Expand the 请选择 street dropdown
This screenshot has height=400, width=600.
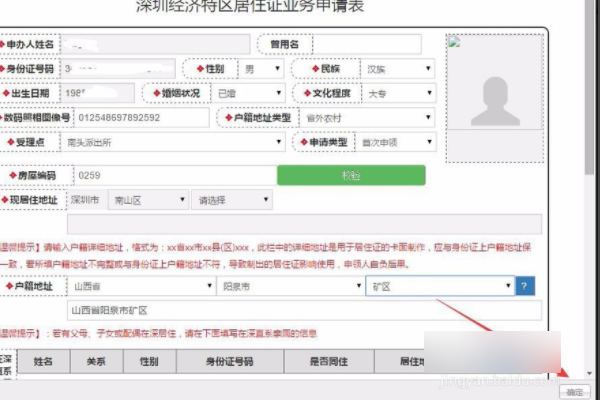[x=232, y=200]
